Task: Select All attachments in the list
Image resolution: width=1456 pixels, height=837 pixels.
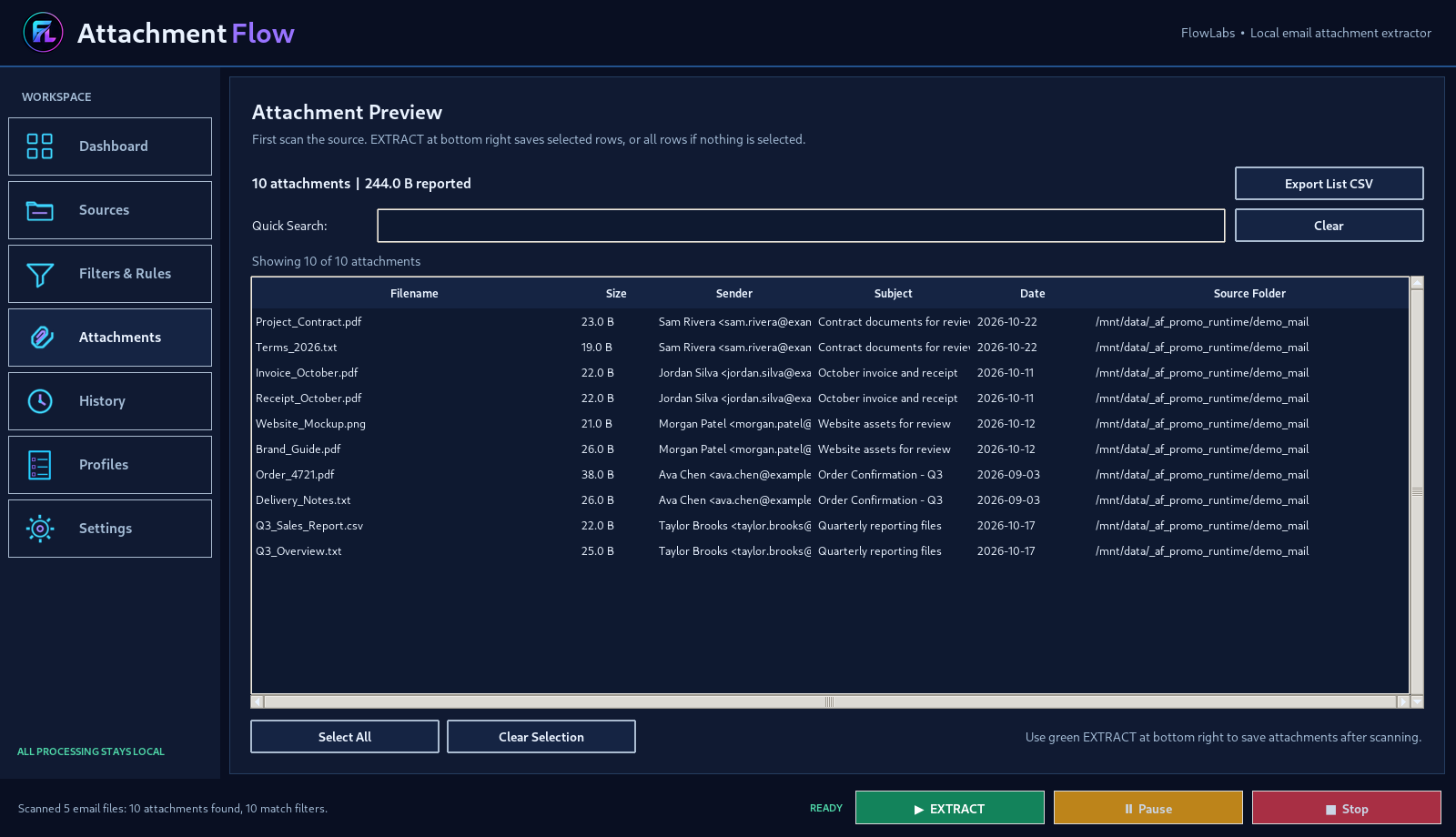Action: pyautogui.click(x=345, y=737)
